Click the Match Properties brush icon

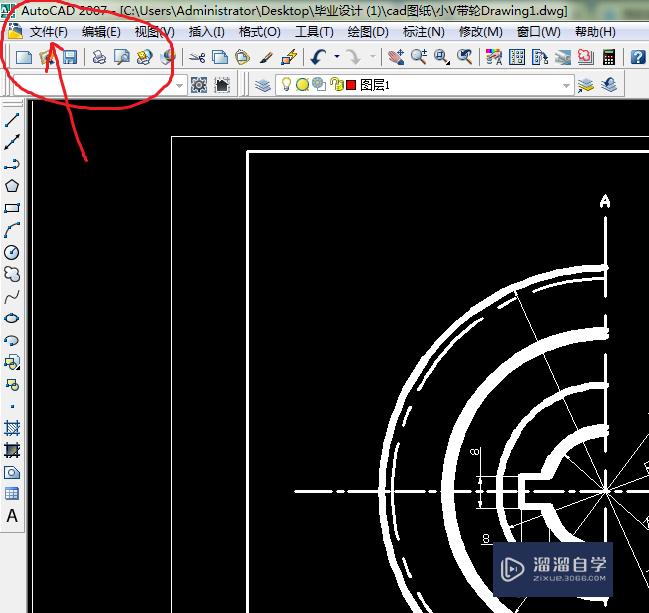pyautogui.click(x=266, y=57)
